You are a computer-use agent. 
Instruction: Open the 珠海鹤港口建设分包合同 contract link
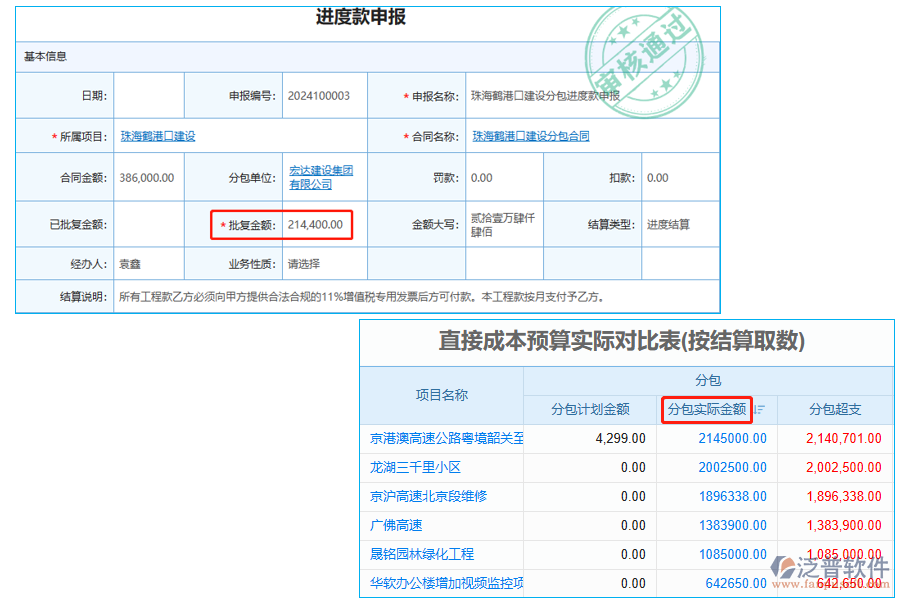(x=533, y=135)
